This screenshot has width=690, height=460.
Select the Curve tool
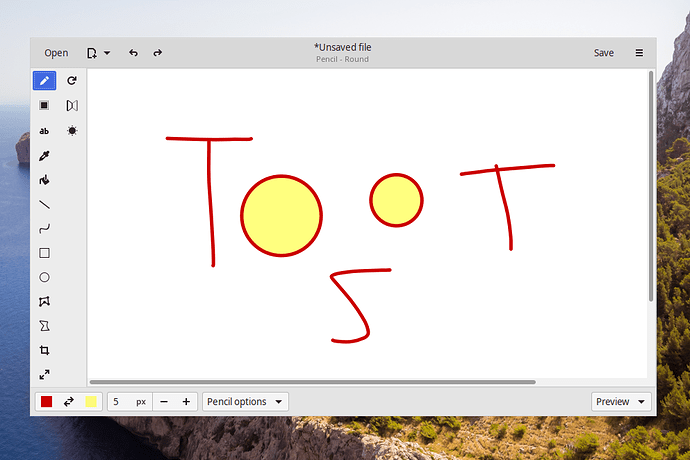[x=44, y=229]
